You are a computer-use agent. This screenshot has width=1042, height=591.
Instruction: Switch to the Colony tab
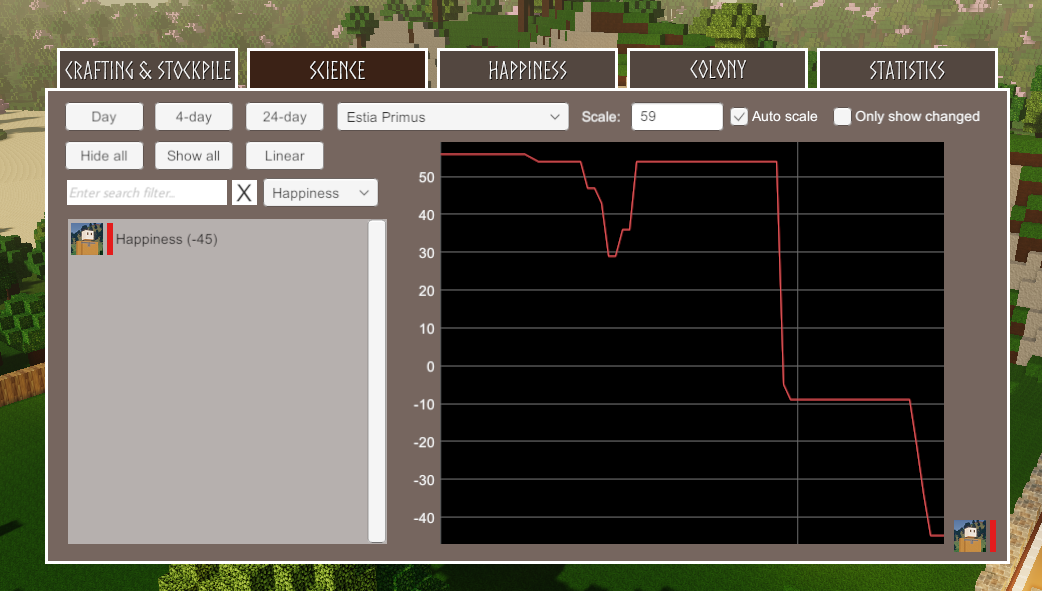(x=718, y=69)
